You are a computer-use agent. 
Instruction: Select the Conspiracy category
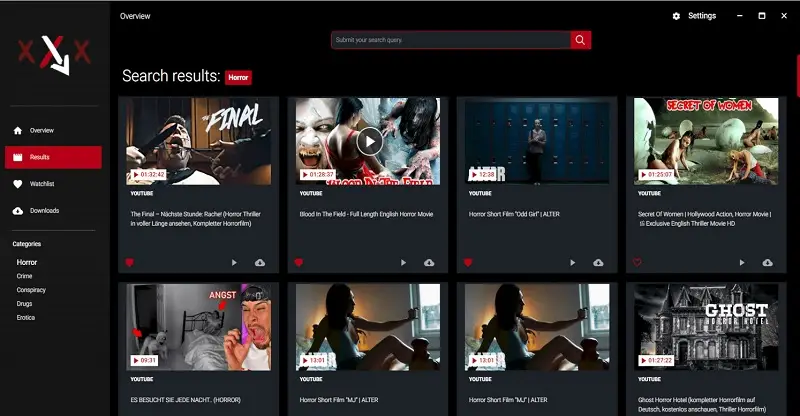click(x=31, y=290)
